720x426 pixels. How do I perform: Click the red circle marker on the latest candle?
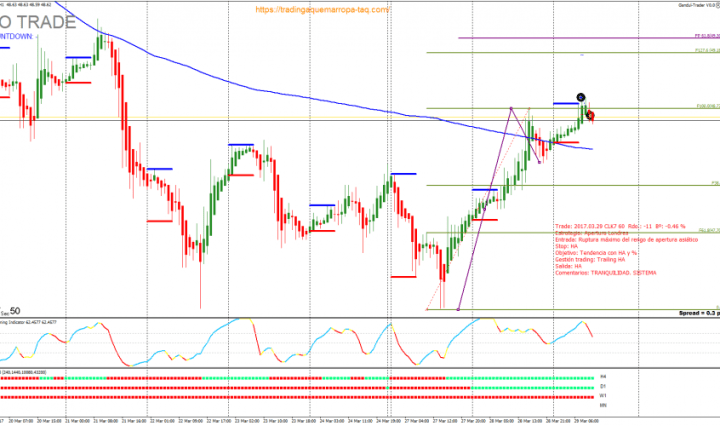point(591,115)
